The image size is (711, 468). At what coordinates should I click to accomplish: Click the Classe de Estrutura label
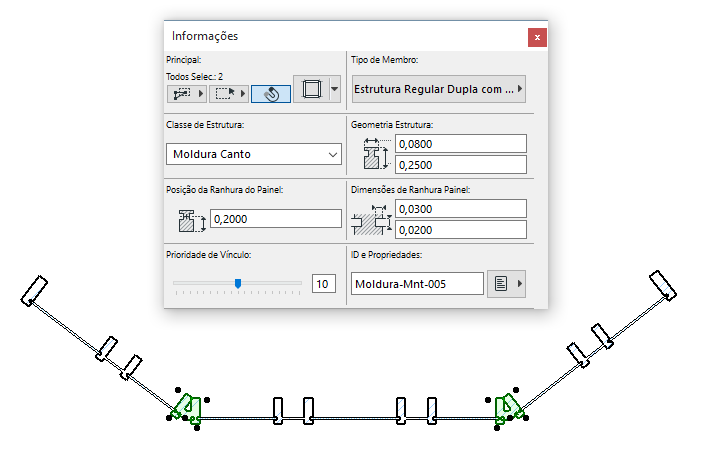coord(205,125)
